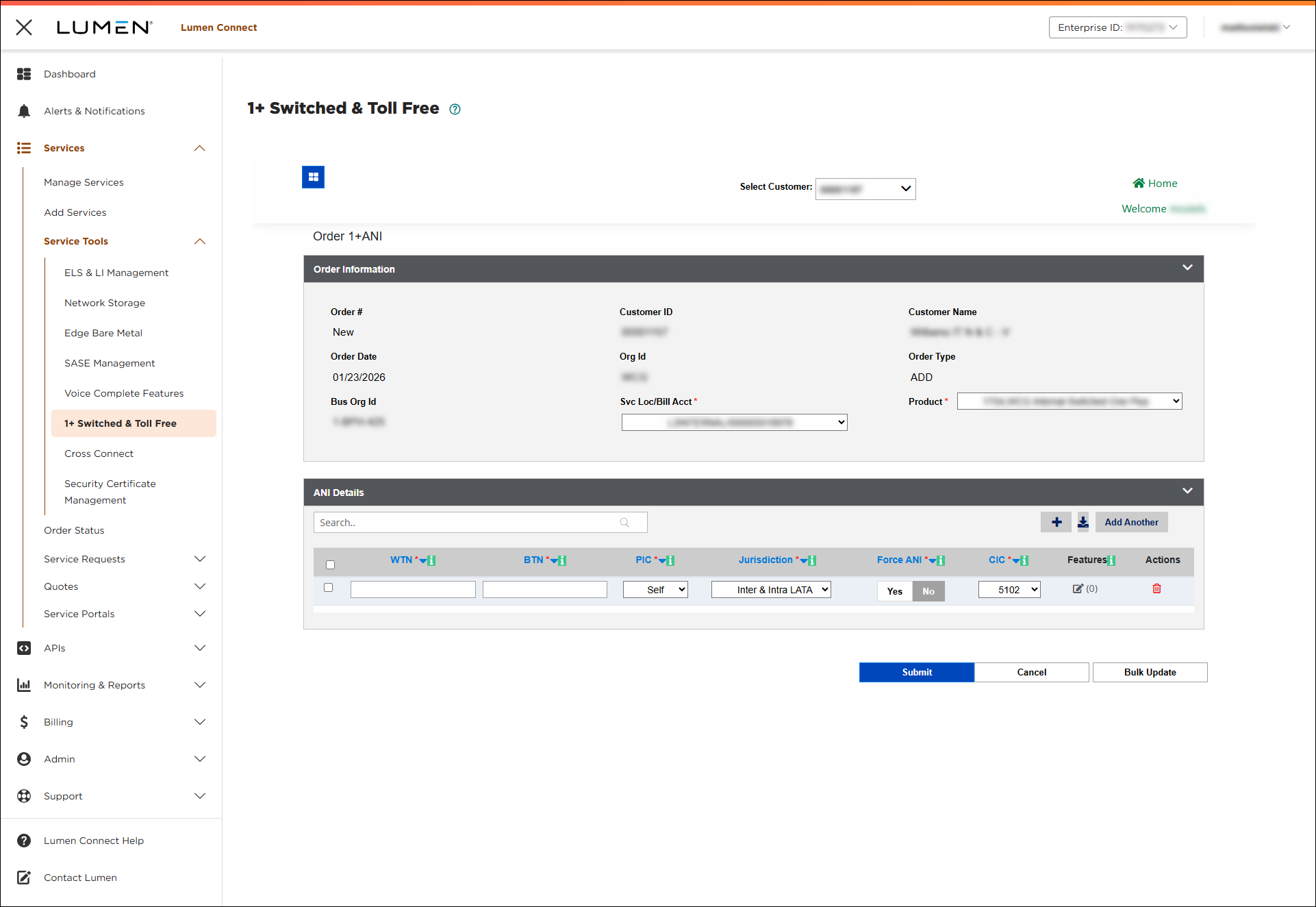
Task: Open Network Storage menu item
Action: (105, 303)
